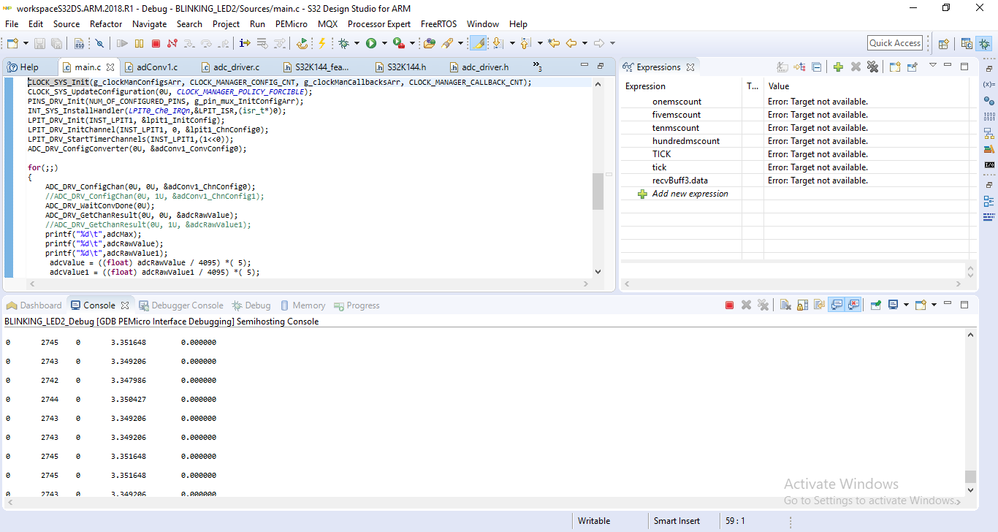Toggle Scroll Lock icon in Console toolbar
Screen dimensions: 998x532
803,305
